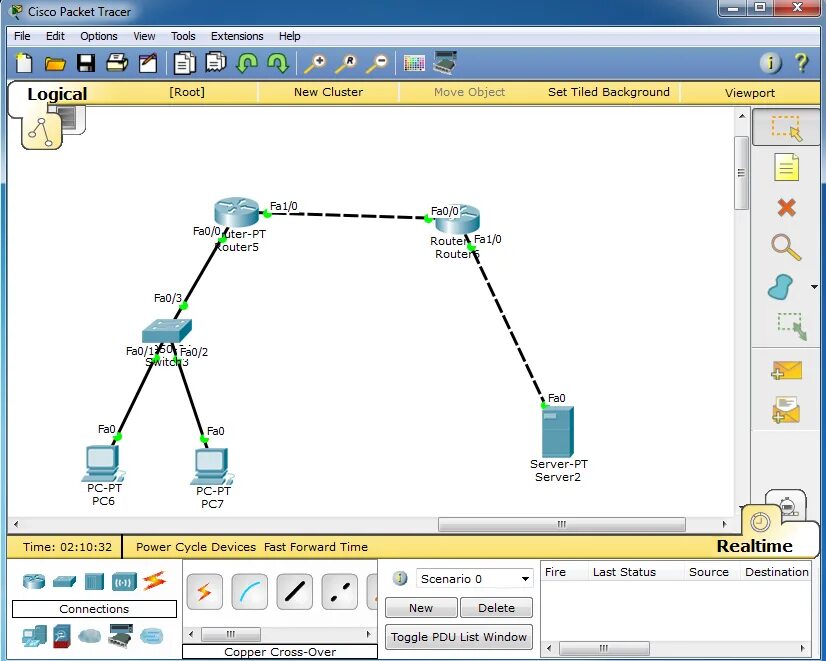Switch to the Realtime mode tab
The width and height of the screenshot is (826, 661).
click(754, 546)
